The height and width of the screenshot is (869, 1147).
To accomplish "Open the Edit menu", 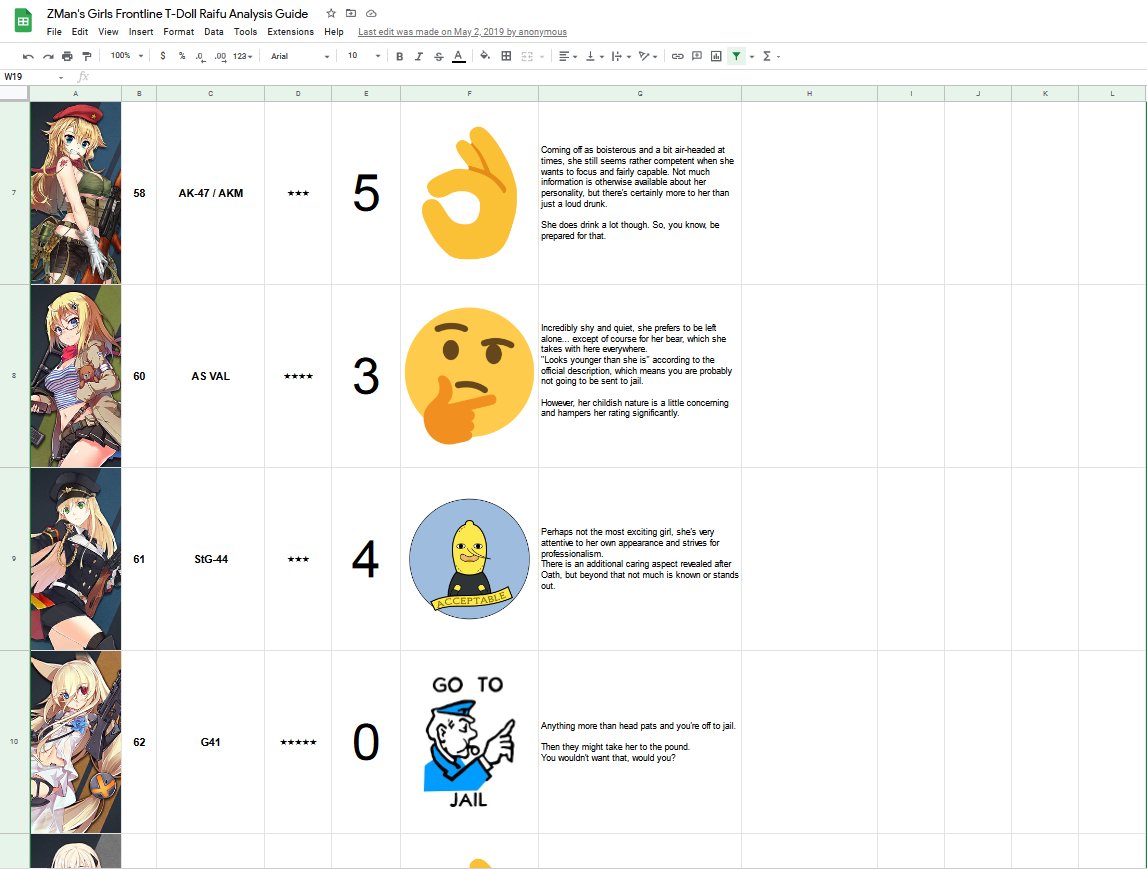I will [x=80, y=32].
